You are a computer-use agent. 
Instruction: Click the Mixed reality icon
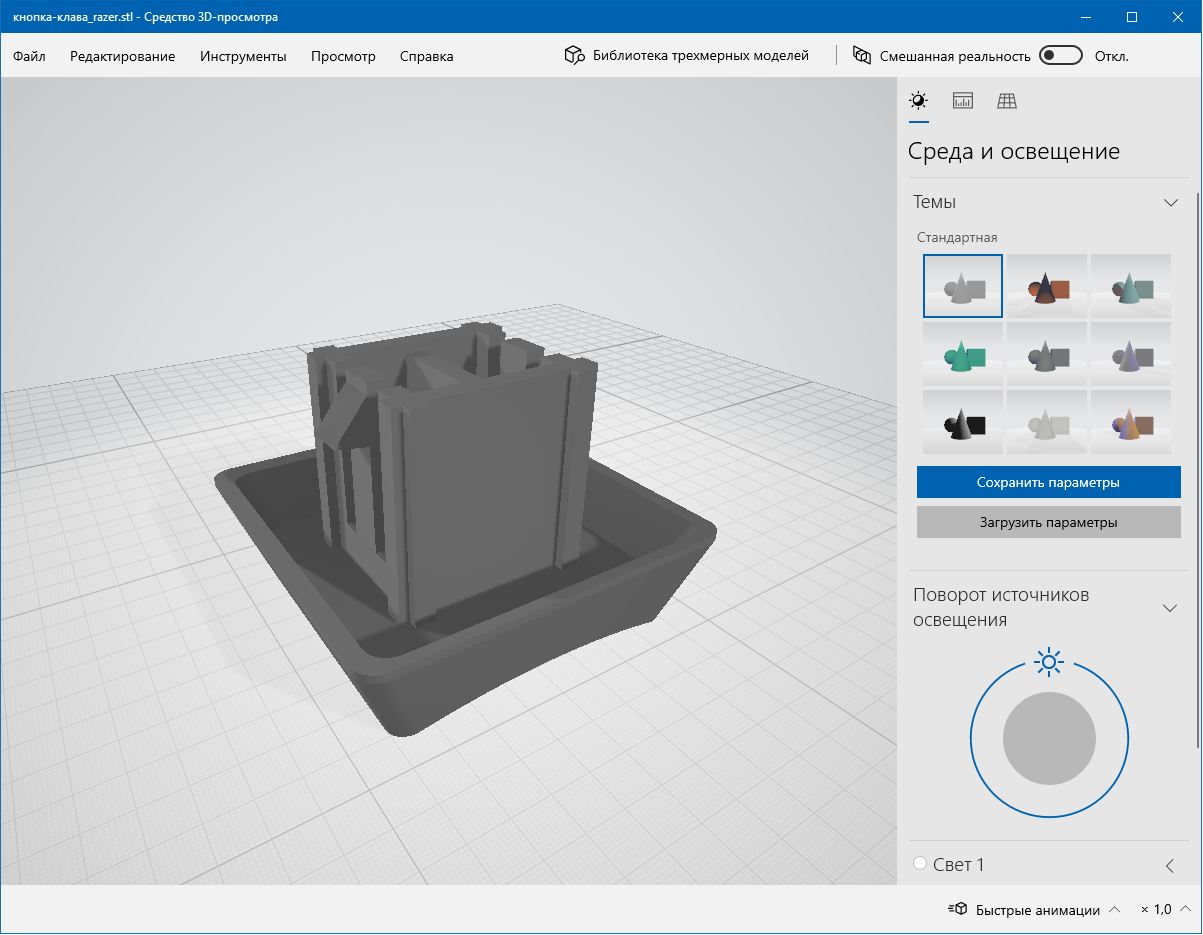[x=861, y=56]
